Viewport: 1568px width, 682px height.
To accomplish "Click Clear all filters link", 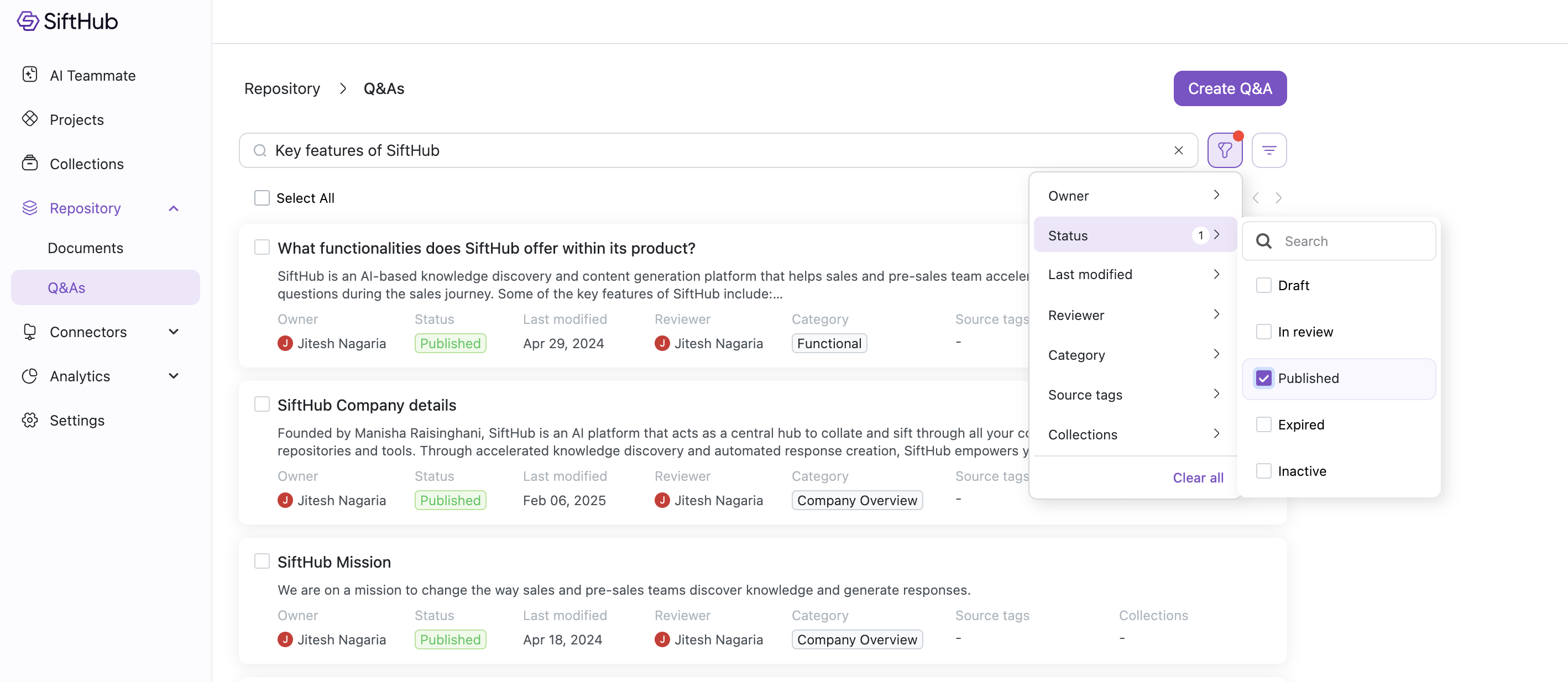I will click(x=1198, y=478).
